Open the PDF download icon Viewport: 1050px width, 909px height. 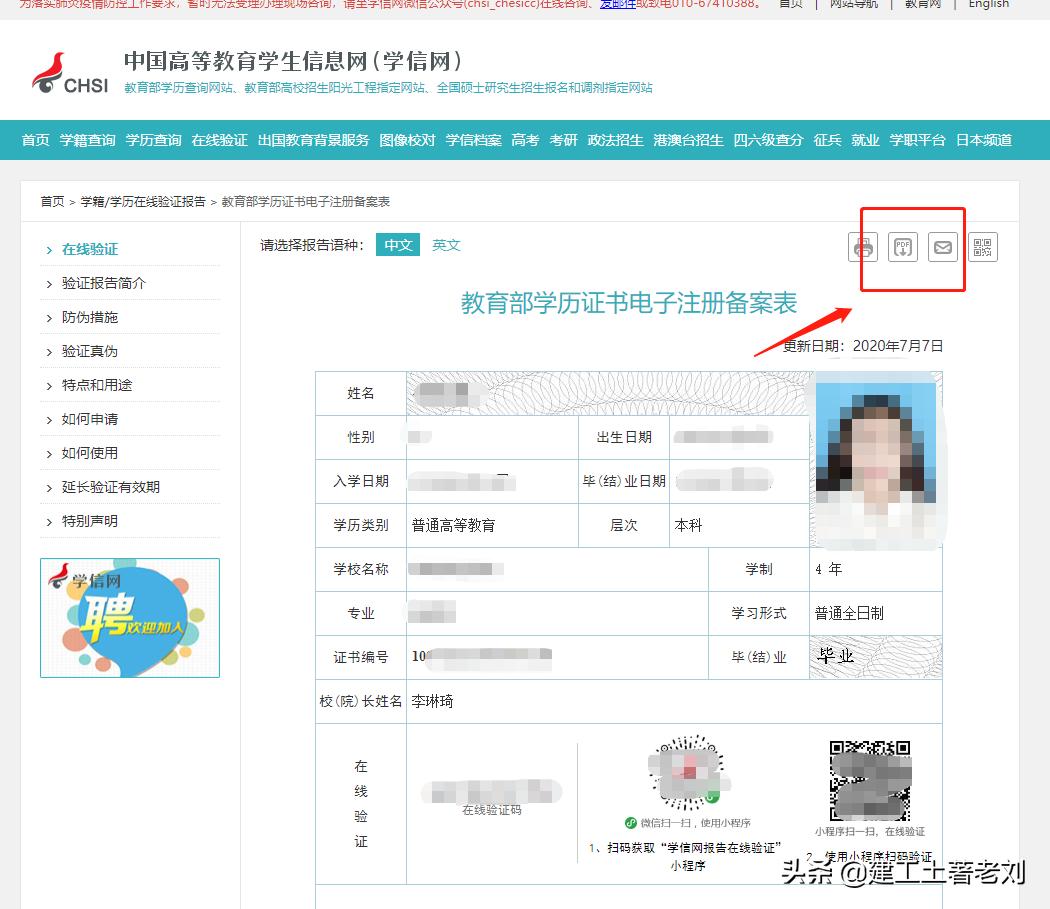pyautogui.click(x=903, y=247)
